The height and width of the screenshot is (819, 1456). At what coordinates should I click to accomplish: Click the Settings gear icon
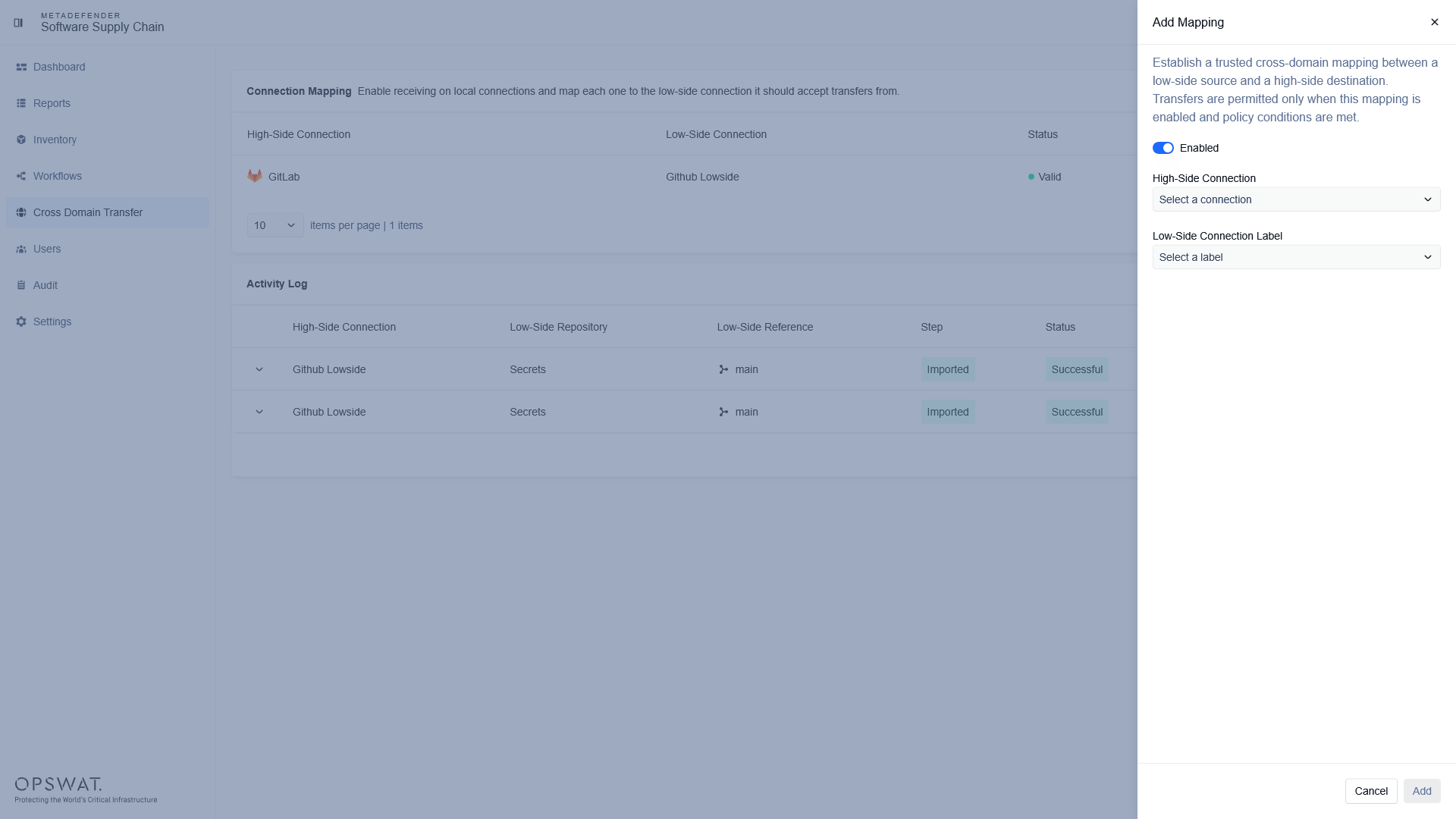tap(21, 322)
